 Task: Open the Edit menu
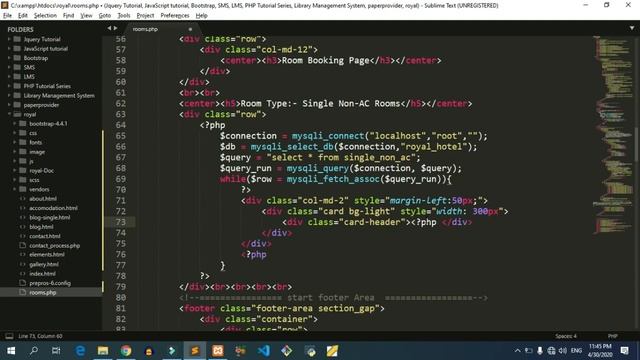click(x=23, y=16)
